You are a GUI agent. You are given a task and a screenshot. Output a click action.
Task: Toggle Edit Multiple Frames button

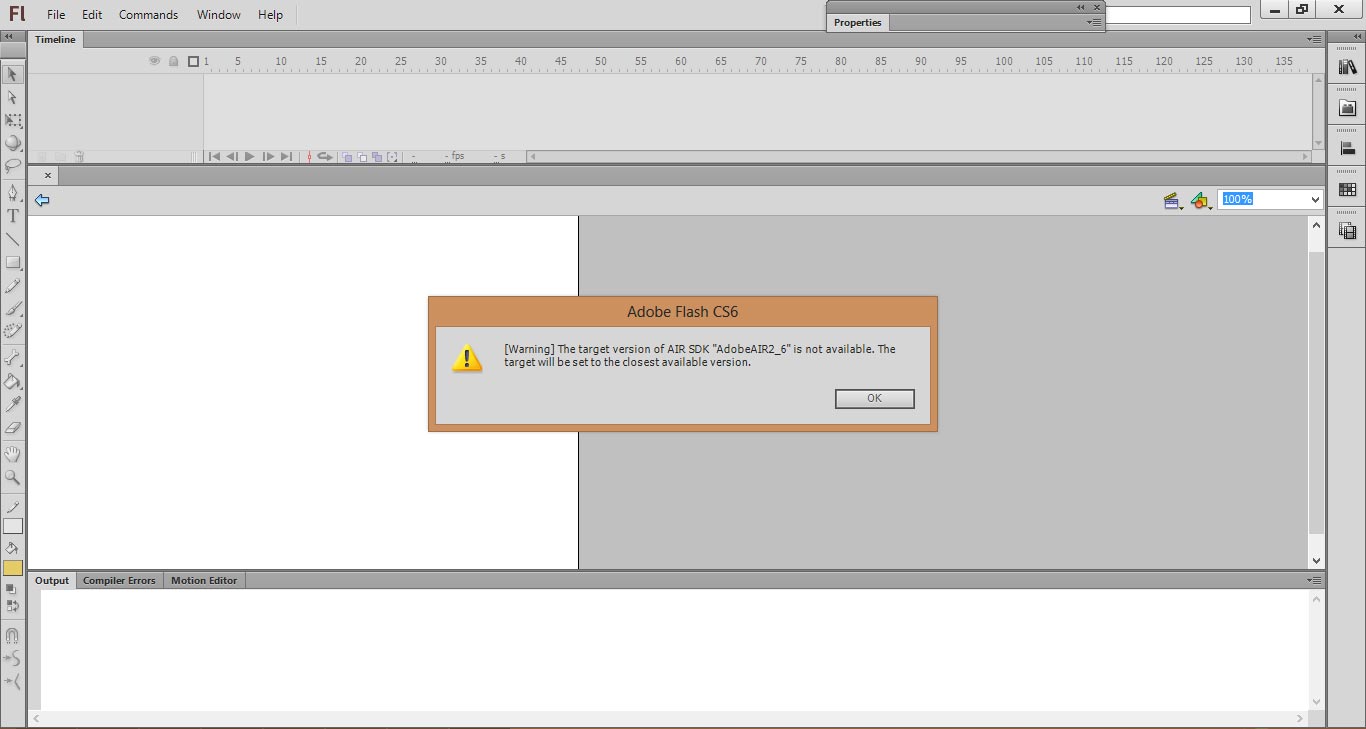(x=377, y=157)
